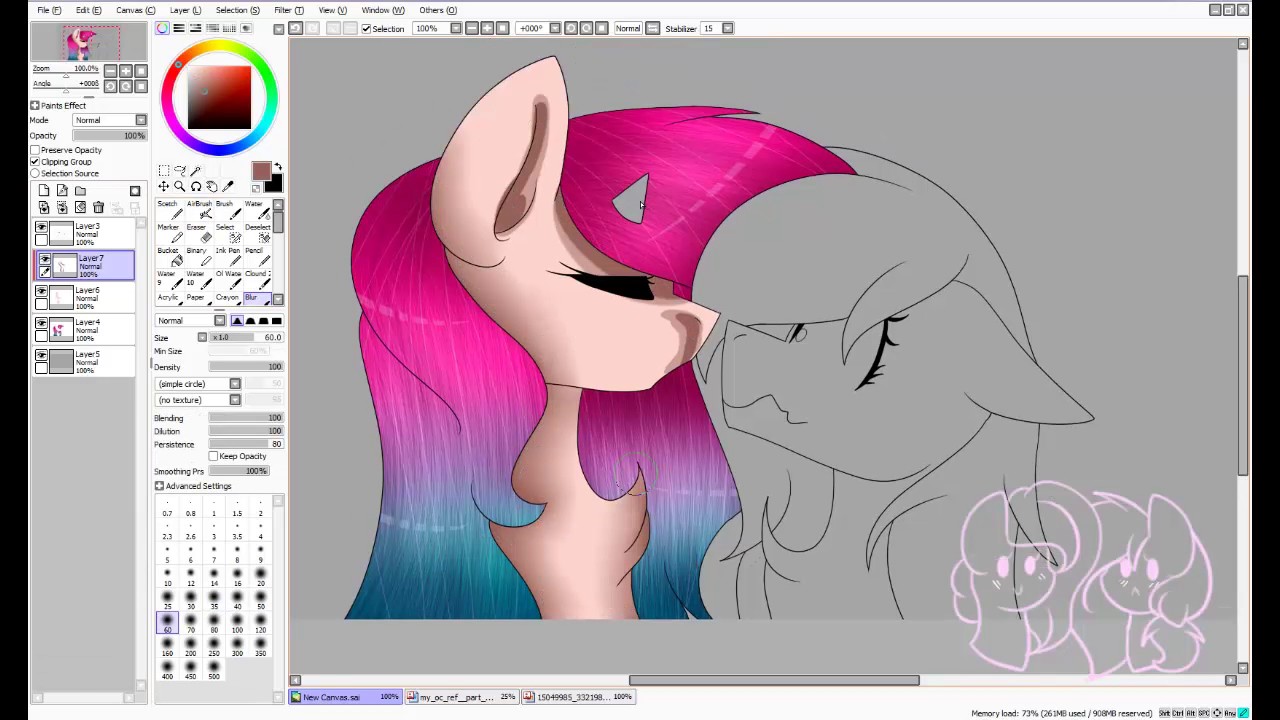Select the flattest brush edge shape
1280x720 pixels.
[x=277, y=321]
